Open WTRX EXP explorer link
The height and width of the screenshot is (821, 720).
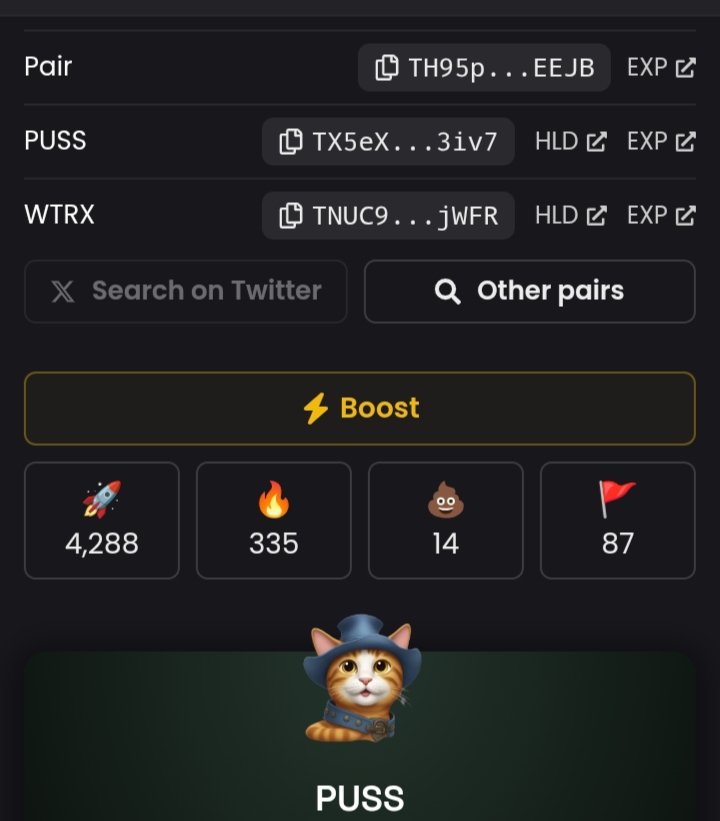pos(661,215)
